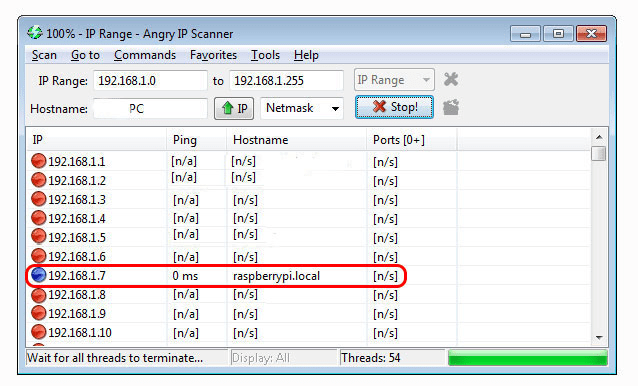638x386 pixels.
Task: Maximize the Angry IP Scanner window
Action: (x=558, y=34)
